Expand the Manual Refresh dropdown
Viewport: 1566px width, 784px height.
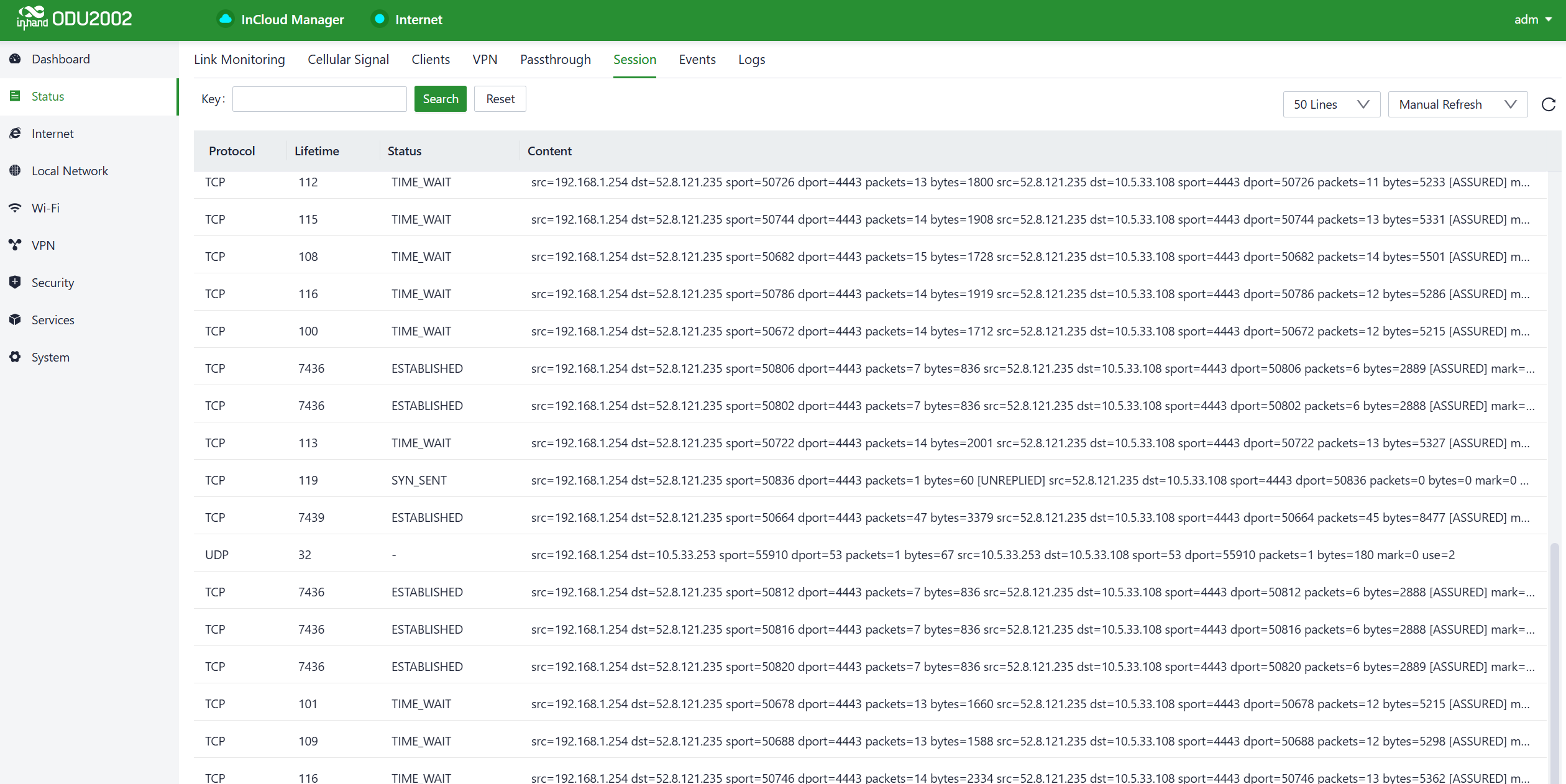tap(1457, 104)
